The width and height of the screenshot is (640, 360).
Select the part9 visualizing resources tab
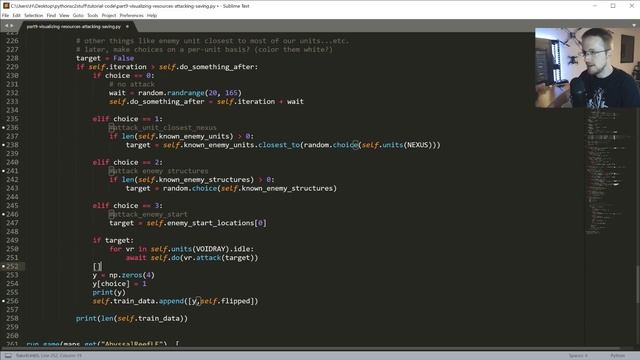tap(73, 27)
